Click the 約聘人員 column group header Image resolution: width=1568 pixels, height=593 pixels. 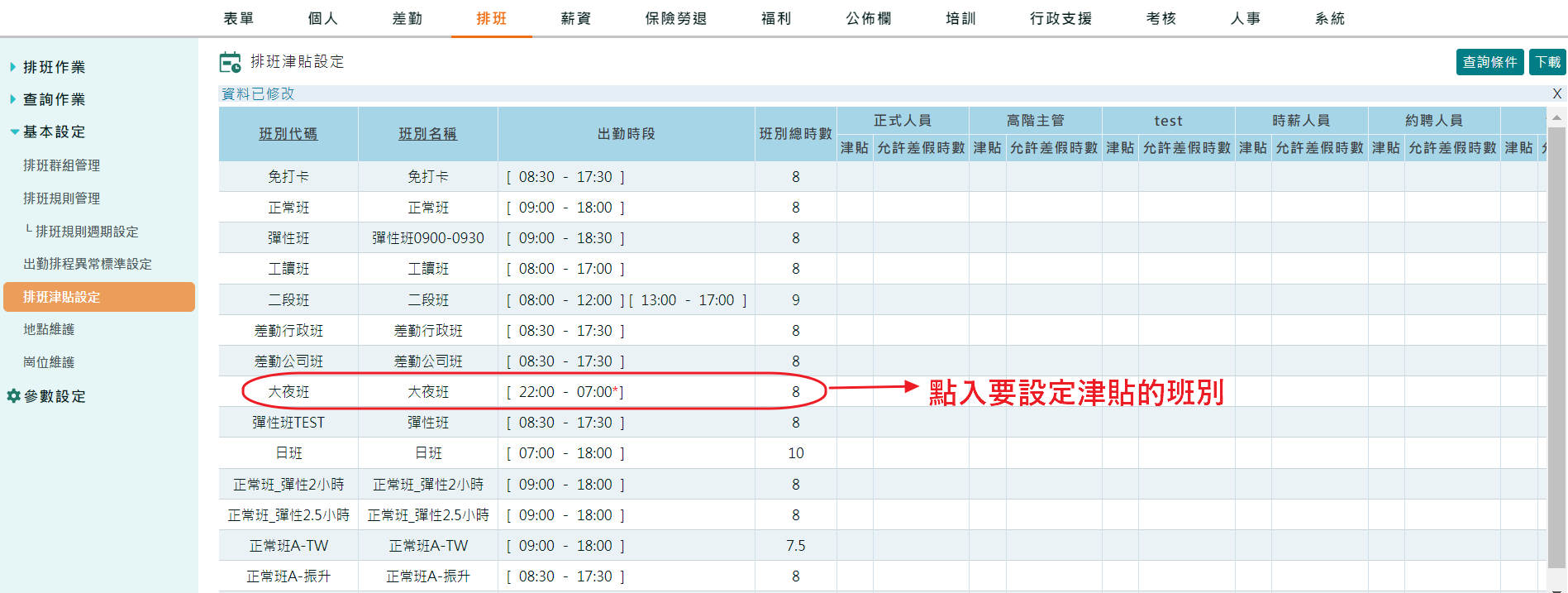pyautogui.click(x=1435, y=121)
